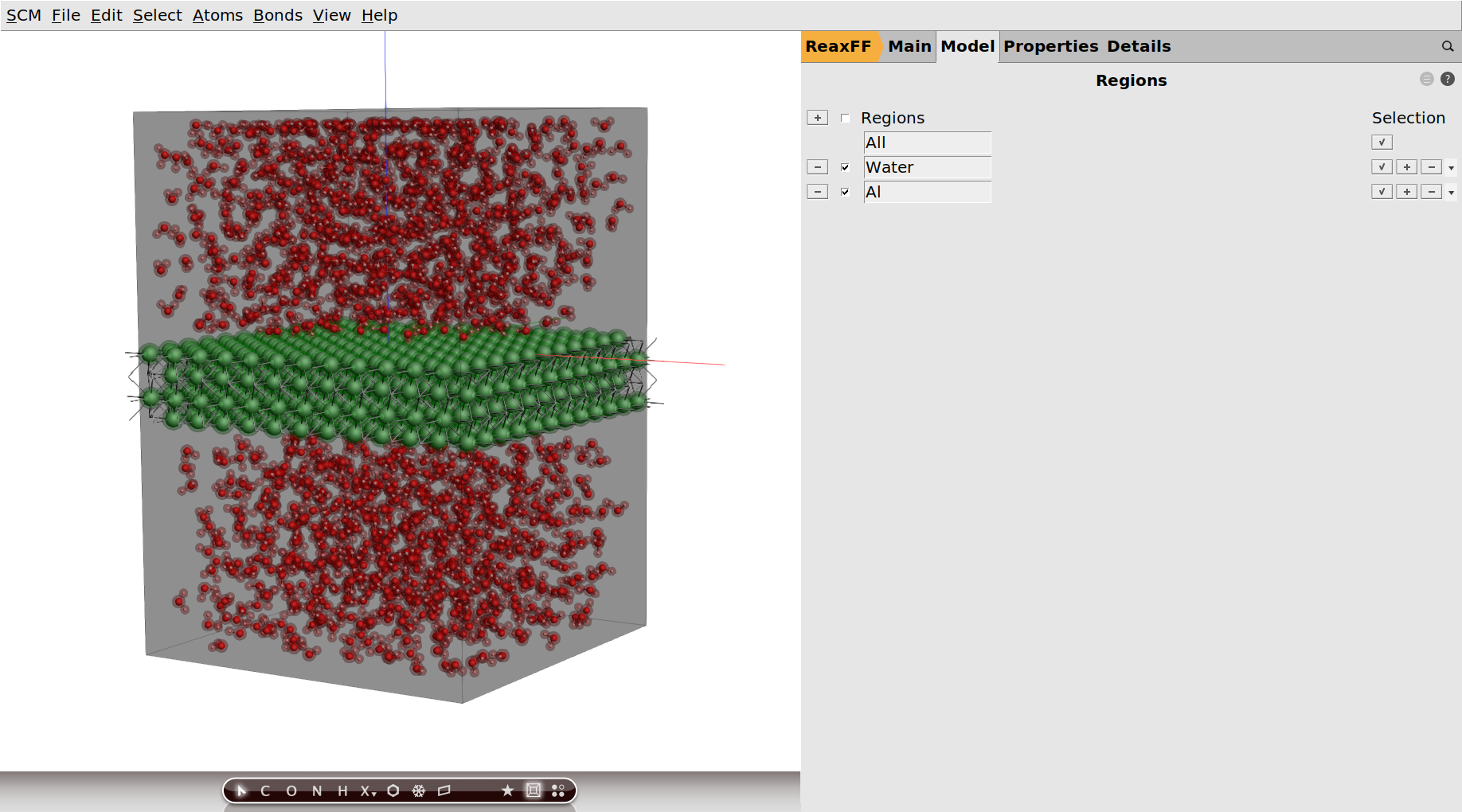Click the grey panel menu circle icon
The width and height of the screenshot is (1462, 812).
pos(1427,79)
